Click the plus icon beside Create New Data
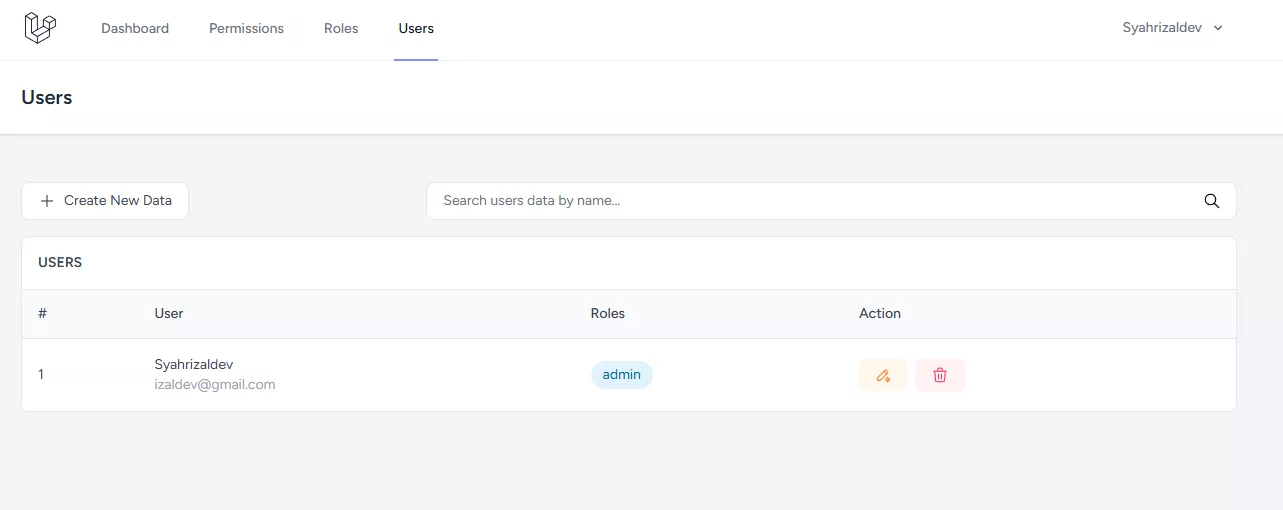The width and height of the screenshot is (1283, 510). pyautogui.click(x=47, y=201)
